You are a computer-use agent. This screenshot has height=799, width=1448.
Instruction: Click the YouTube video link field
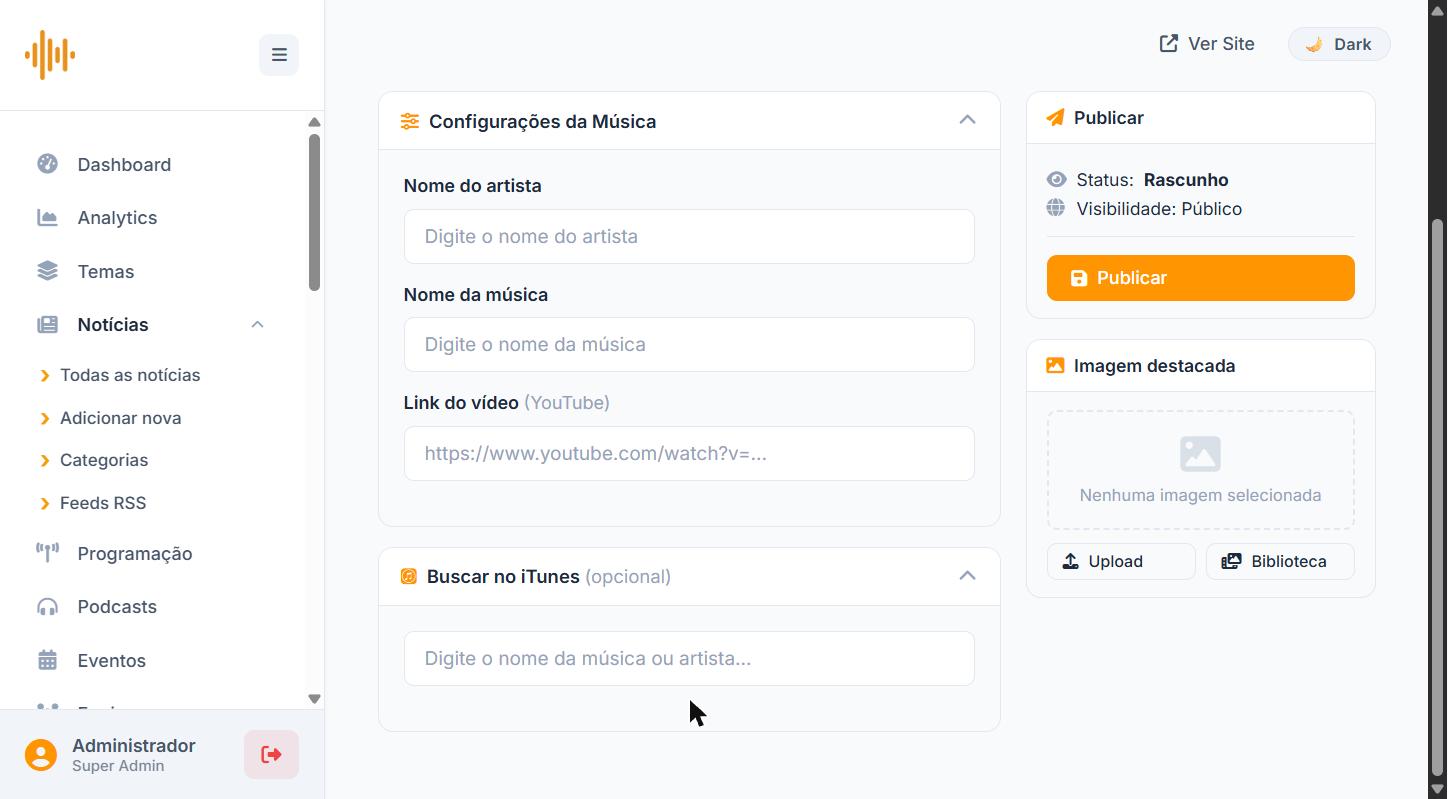click(x=689, y=453)
